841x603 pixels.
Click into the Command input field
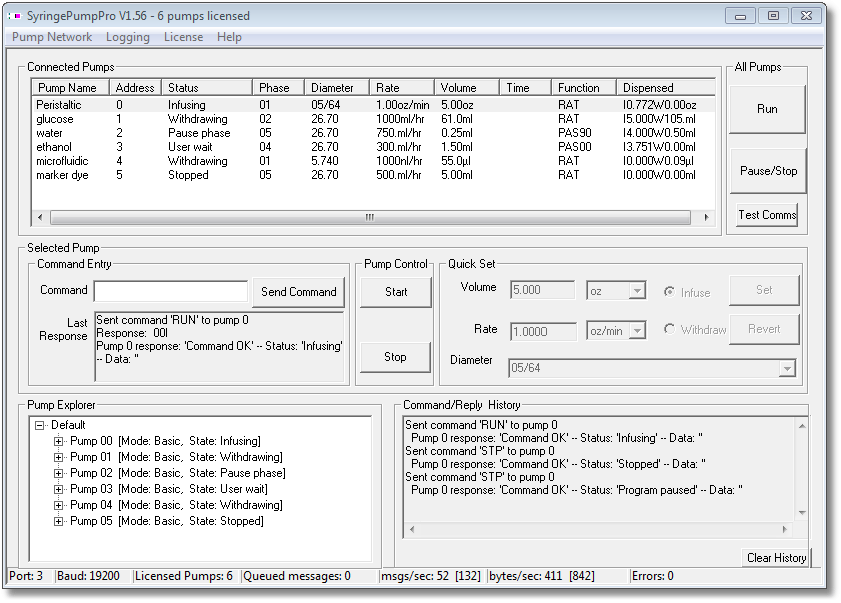coord(171,291)
